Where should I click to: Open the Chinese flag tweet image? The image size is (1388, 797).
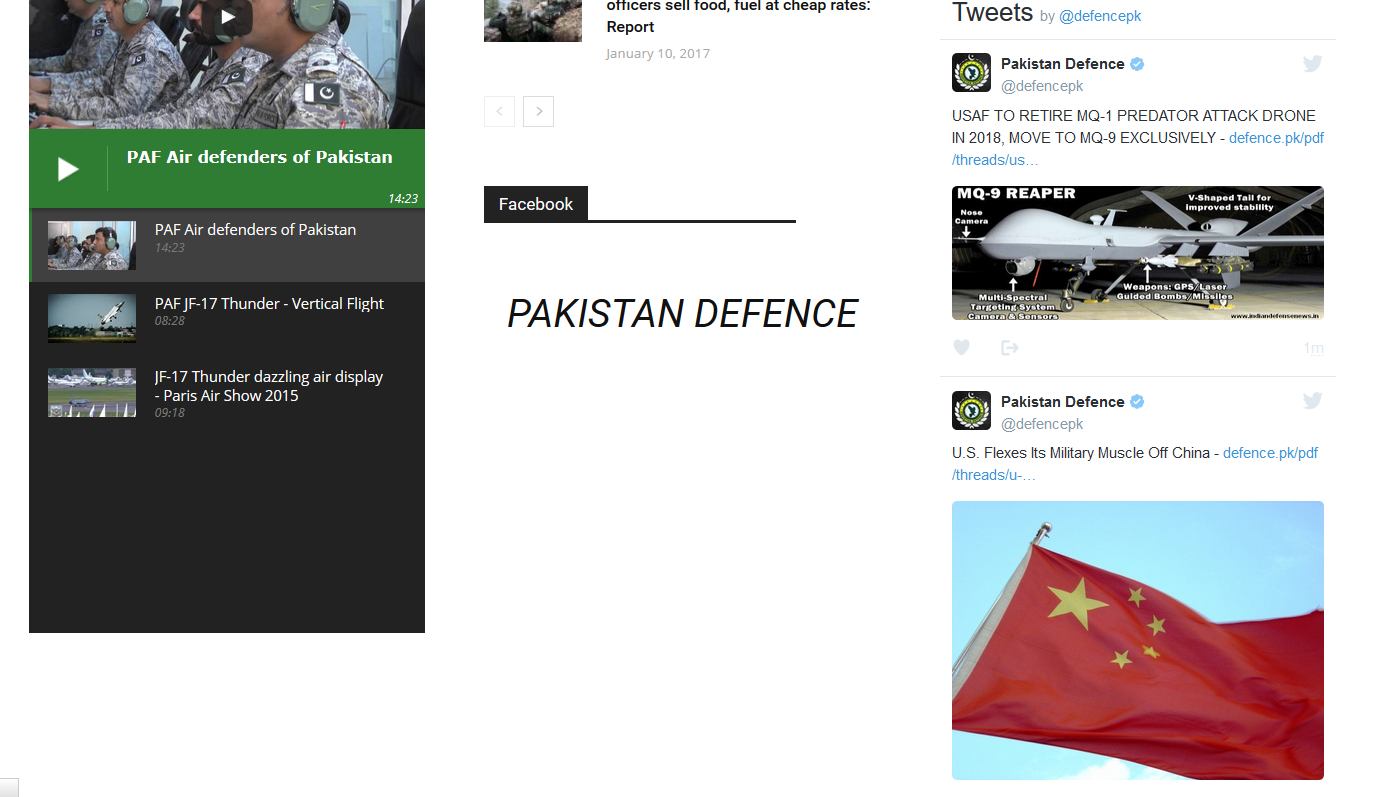pos(1138,640)
